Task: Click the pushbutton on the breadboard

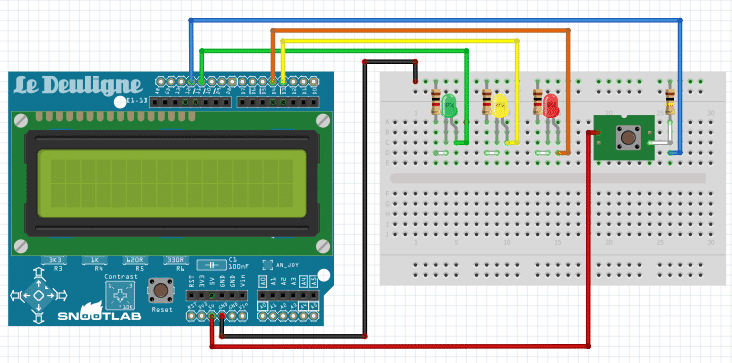Action: click(624, 138)
